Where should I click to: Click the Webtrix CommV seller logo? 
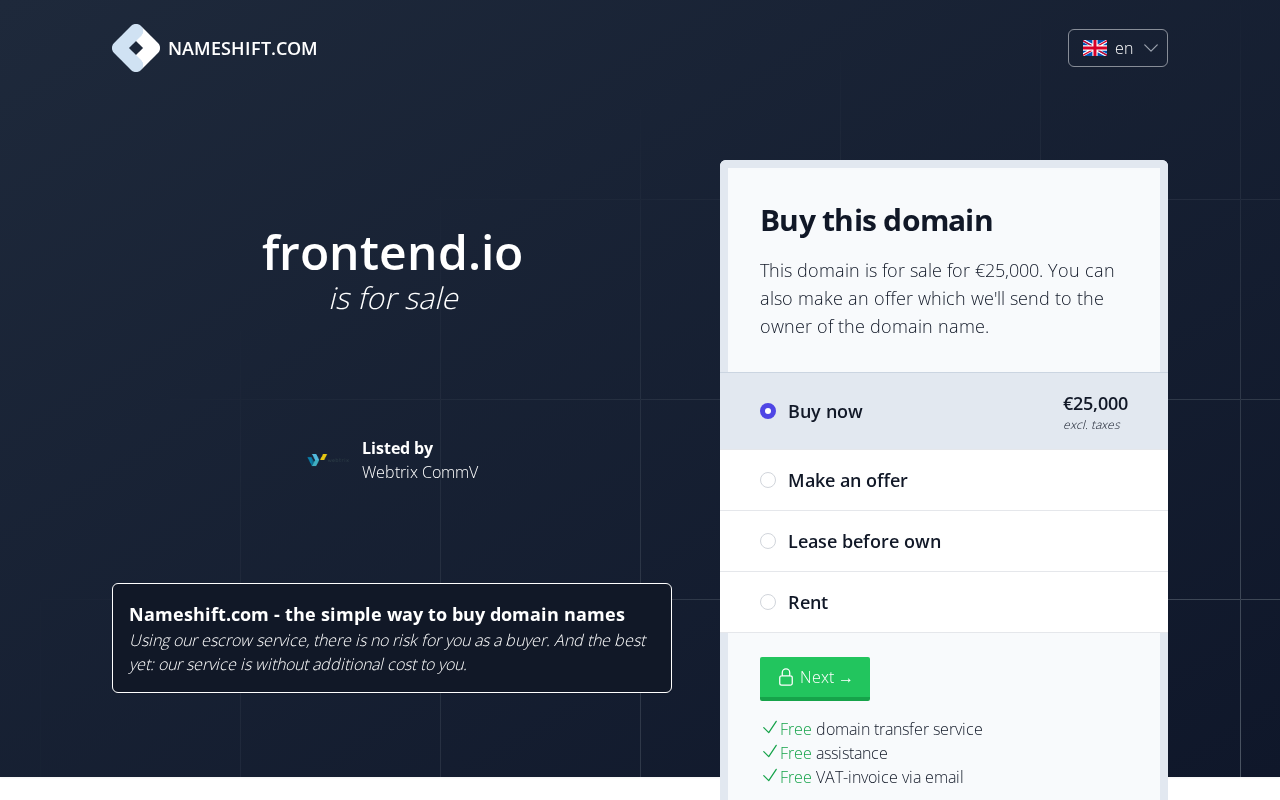[x=328, y=460]
